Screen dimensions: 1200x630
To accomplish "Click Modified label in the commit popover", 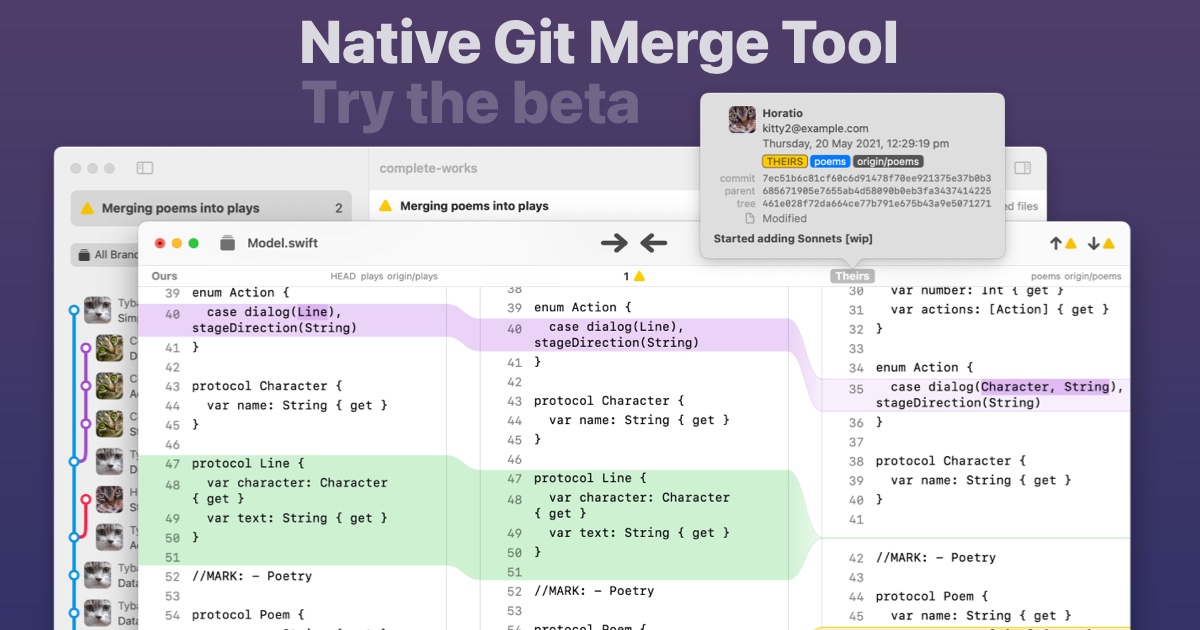I will tap(784, 218).
